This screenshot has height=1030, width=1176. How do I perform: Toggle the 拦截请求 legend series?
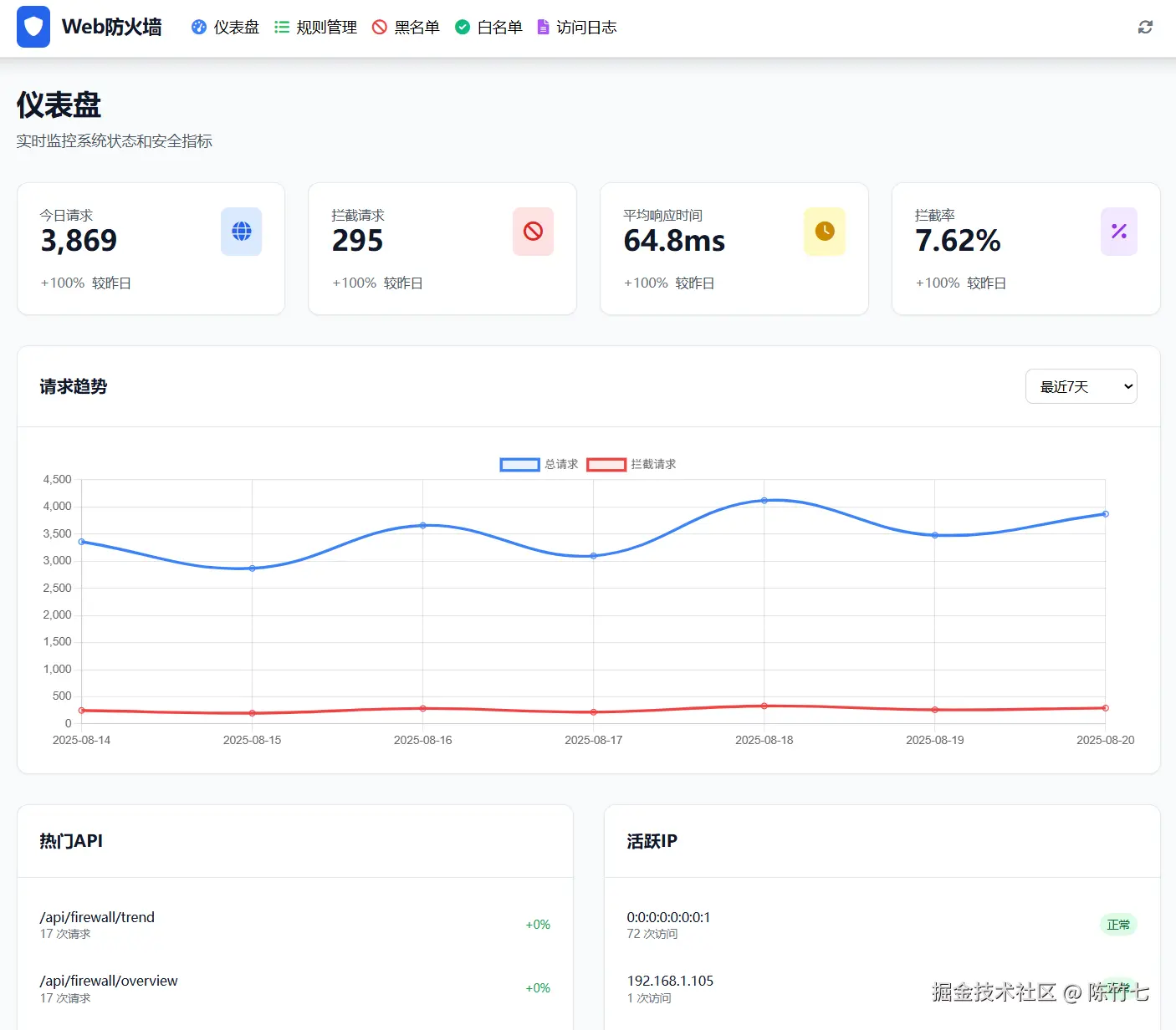click(631, 464)
